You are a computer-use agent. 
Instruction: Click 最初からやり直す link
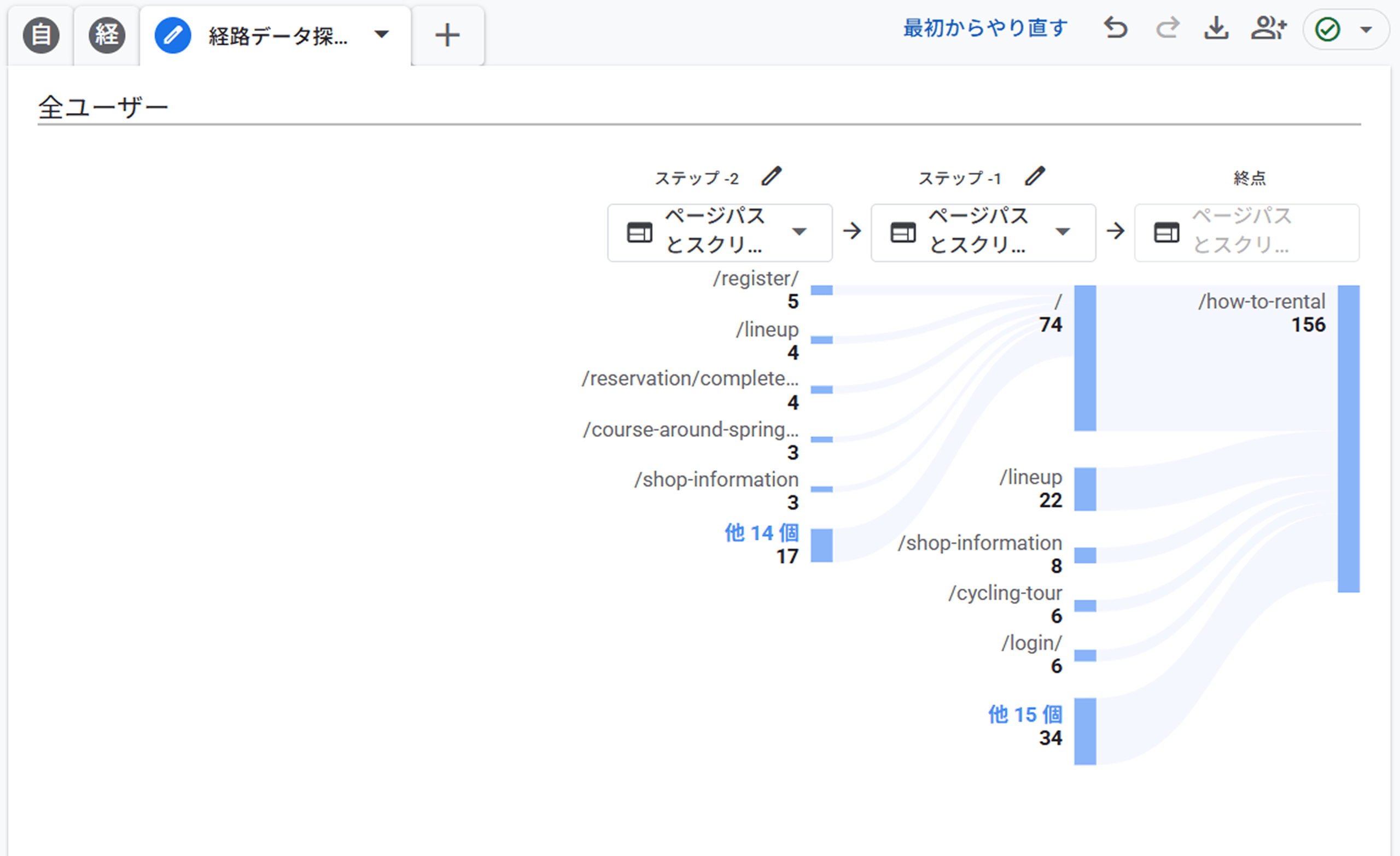point(986,28)
